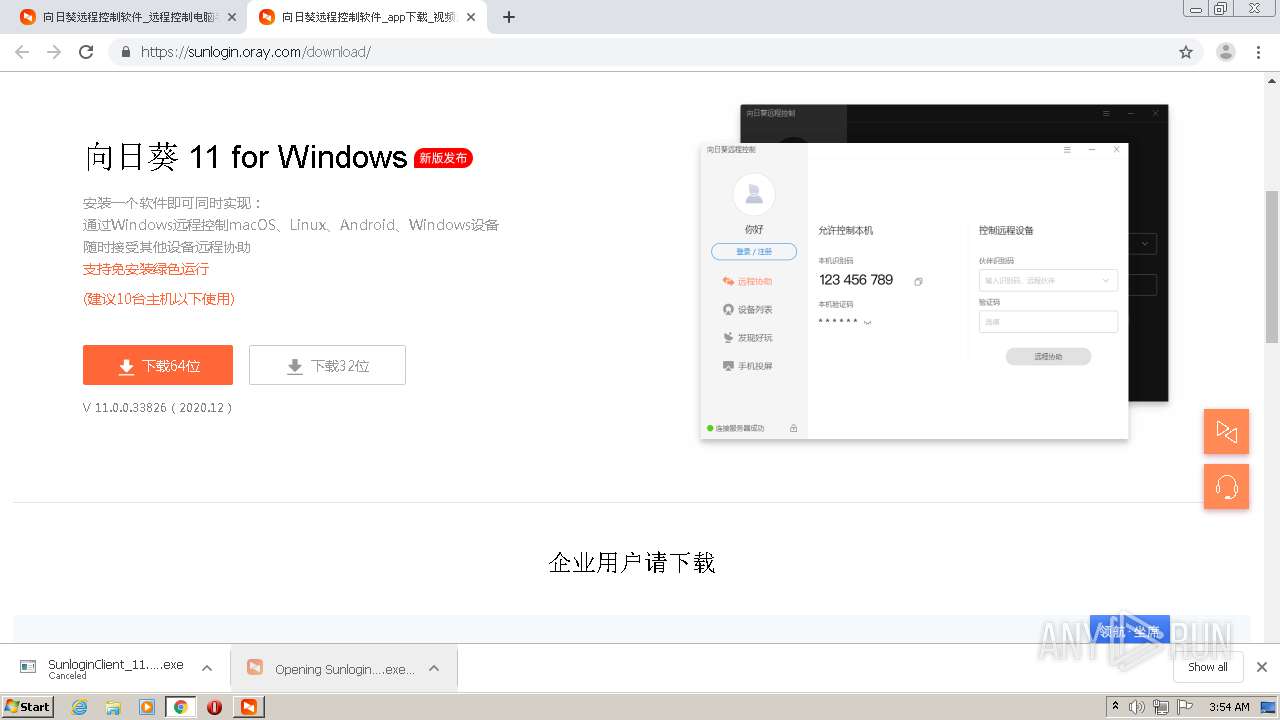Click the version text V 11.0.0.33826
The width and height of the screenshot is (1280, 720).
click(158, 408)
